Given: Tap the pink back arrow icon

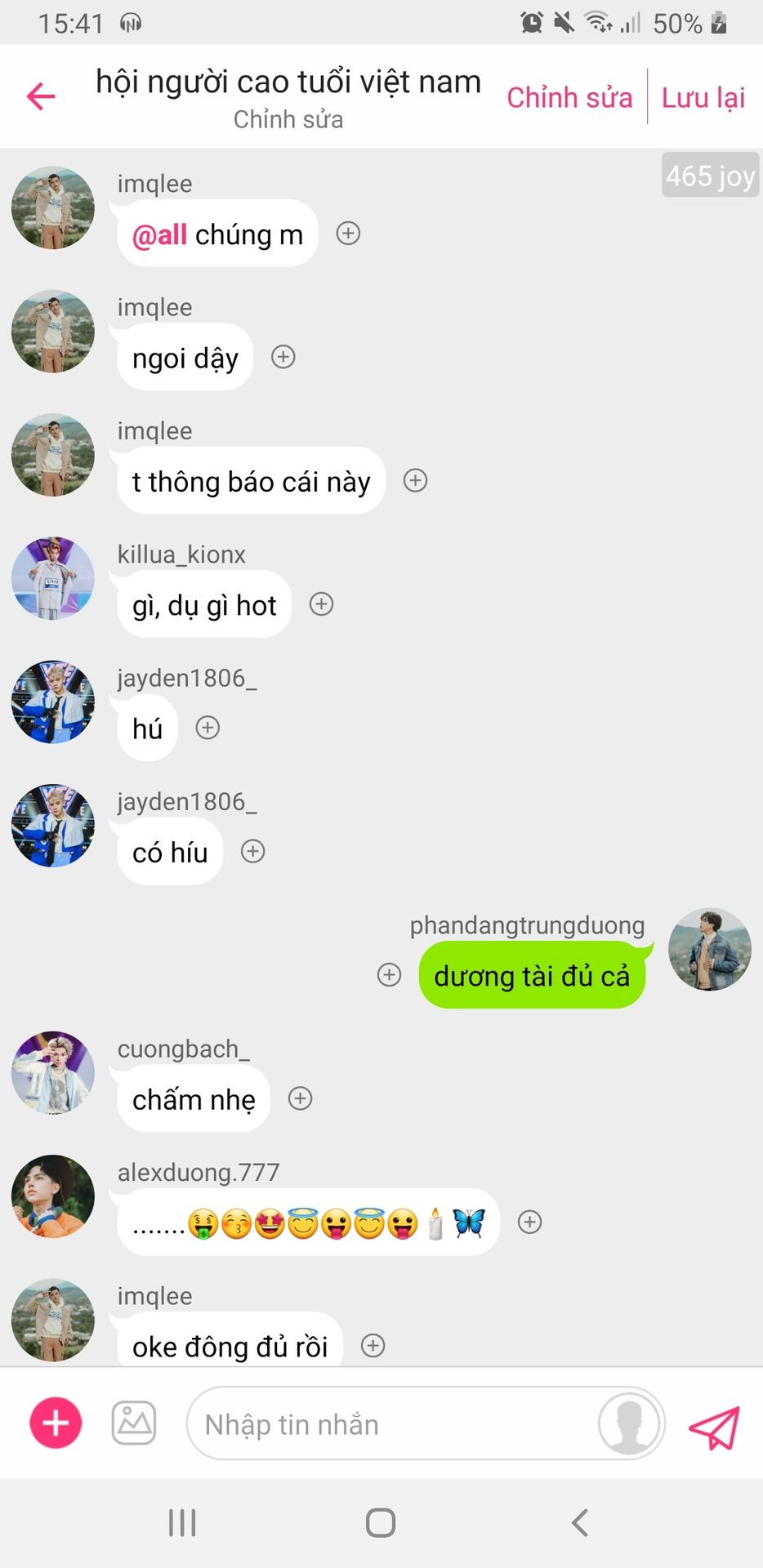Looking at the screenshot, I should tap(41, 96).
